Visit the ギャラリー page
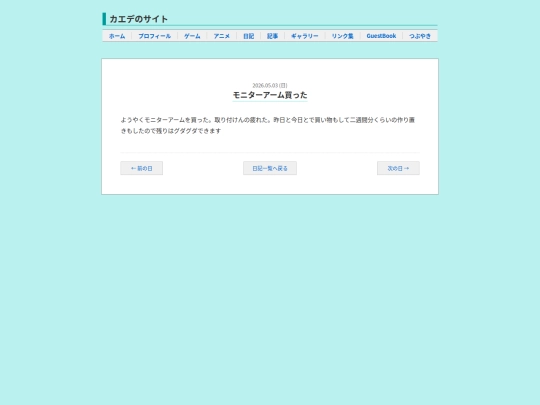 (304, 36)
